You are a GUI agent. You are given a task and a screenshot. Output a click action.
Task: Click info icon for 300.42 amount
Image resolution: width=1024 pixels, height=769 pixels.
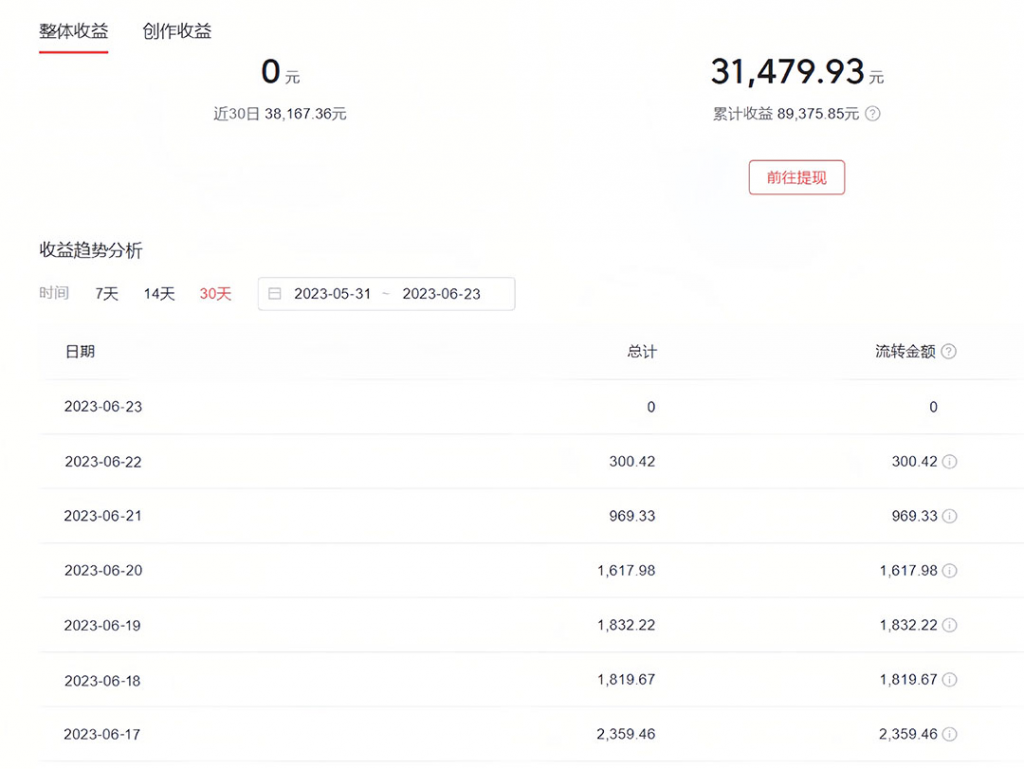coord(950,462)
